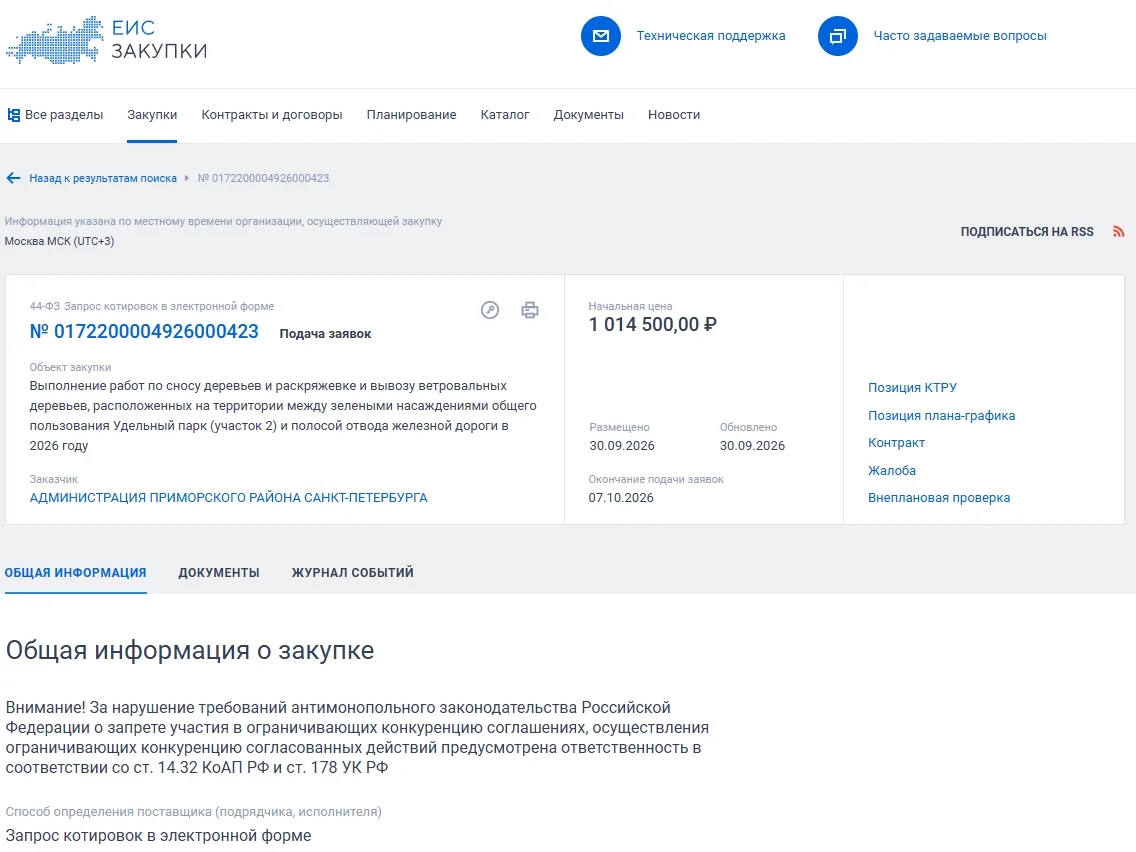Switch to ОБЩАЯ ИНФОРМАЦИЯ tab
Image resolution: width=1136 pixels, height=852 pixels.
point(75,572)
